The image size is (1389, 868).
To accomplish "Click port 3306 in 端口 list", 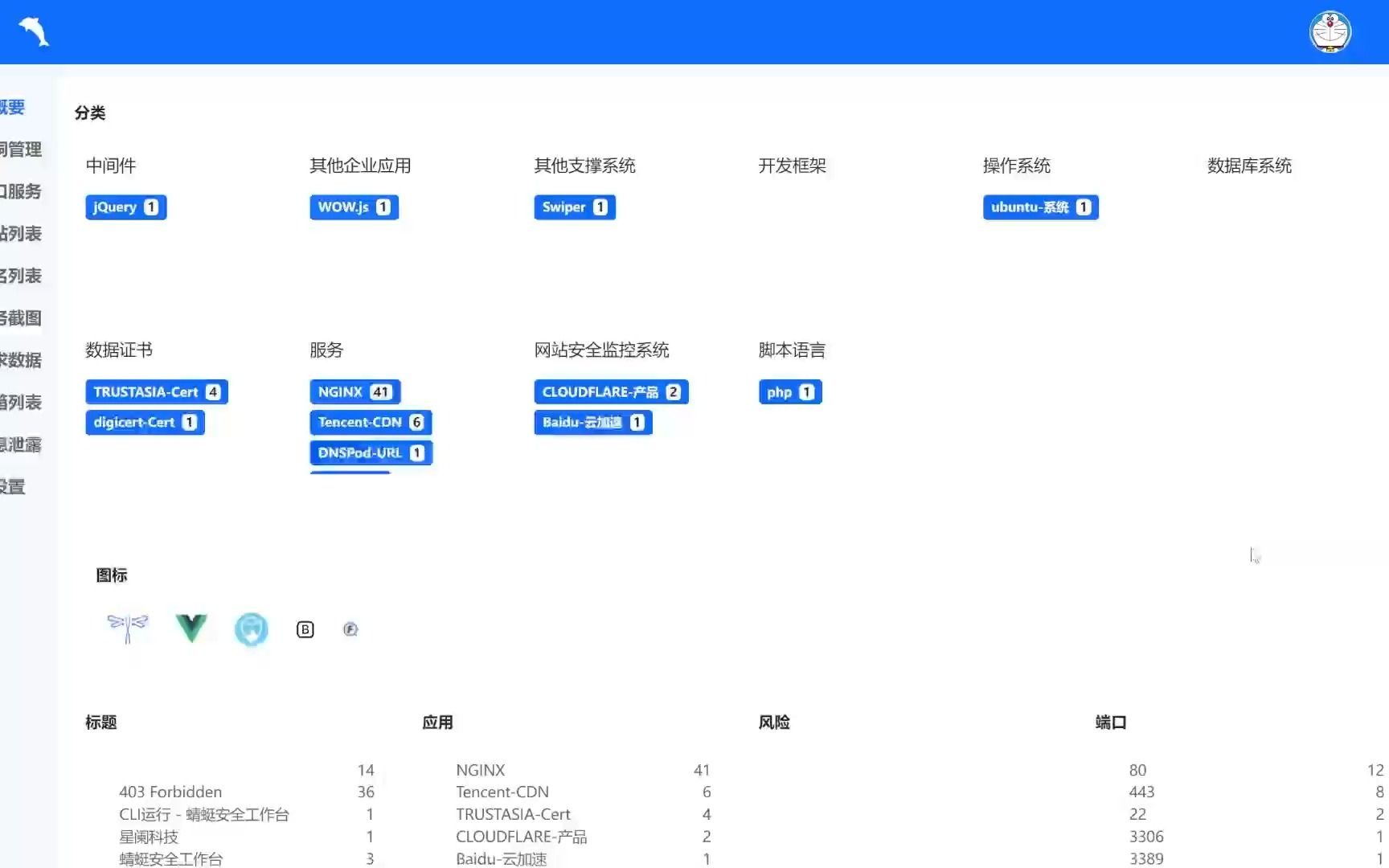I will (x=1147, y=837).
